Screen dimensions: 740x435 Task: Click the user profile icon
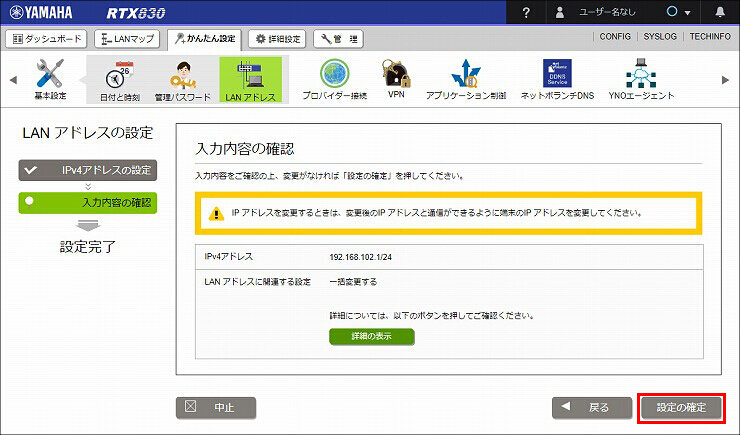point(560,12)
